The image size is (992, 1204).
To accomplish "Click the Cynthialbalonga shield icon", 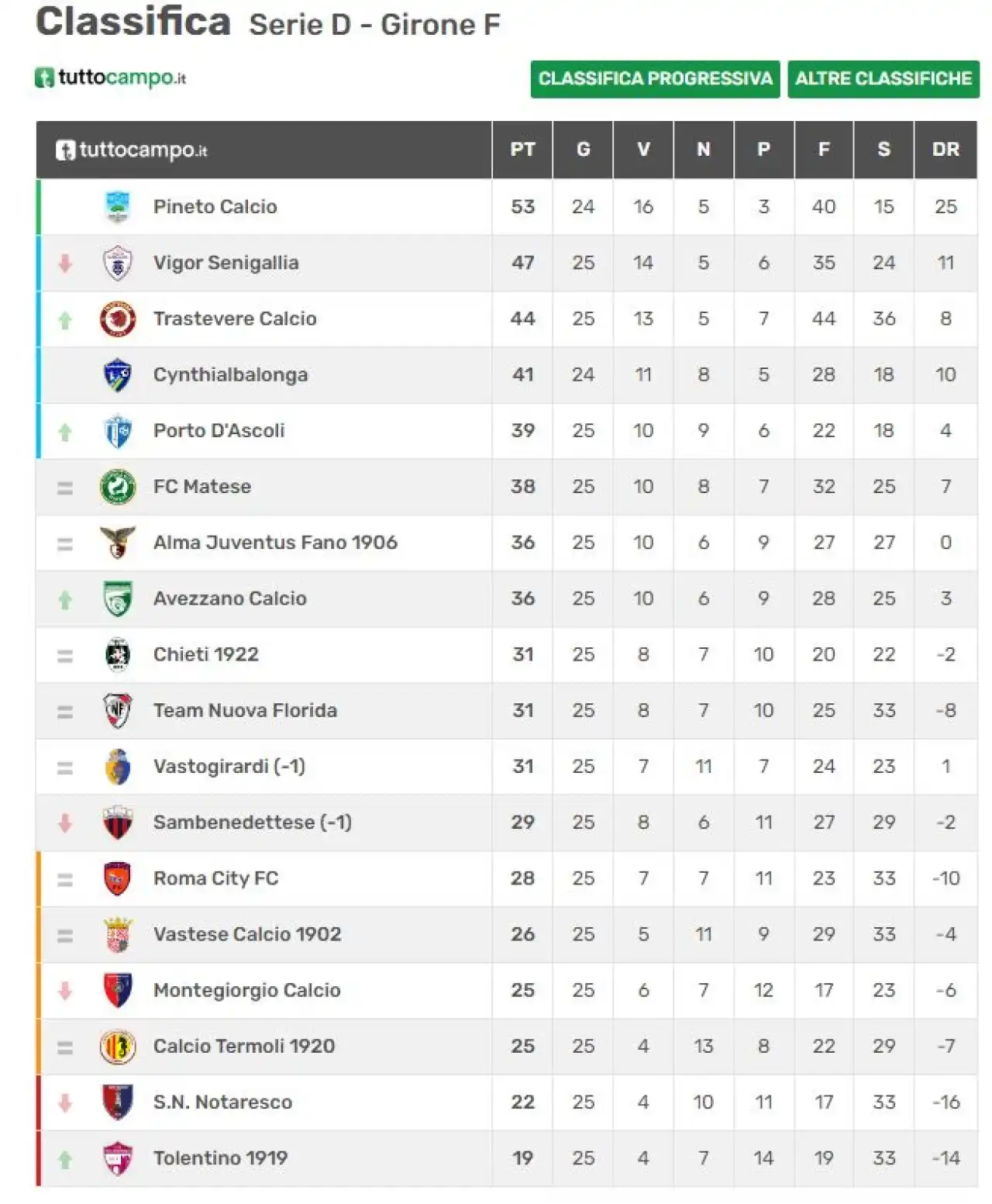I will pyautogui.click(x=118, y=375).
